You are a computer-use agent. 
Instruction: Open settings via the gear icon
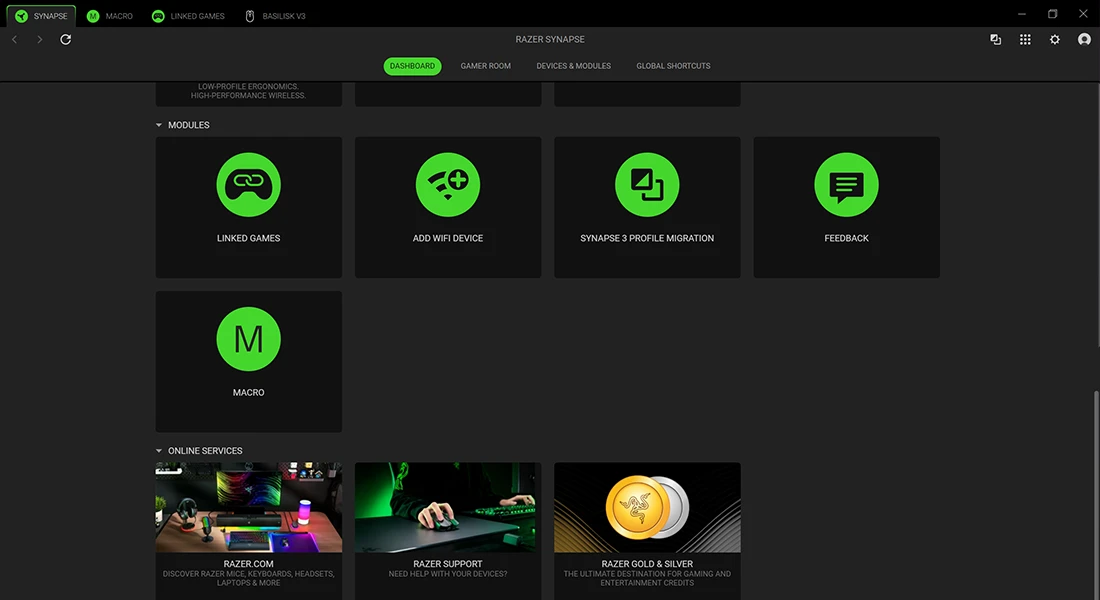1054,39
